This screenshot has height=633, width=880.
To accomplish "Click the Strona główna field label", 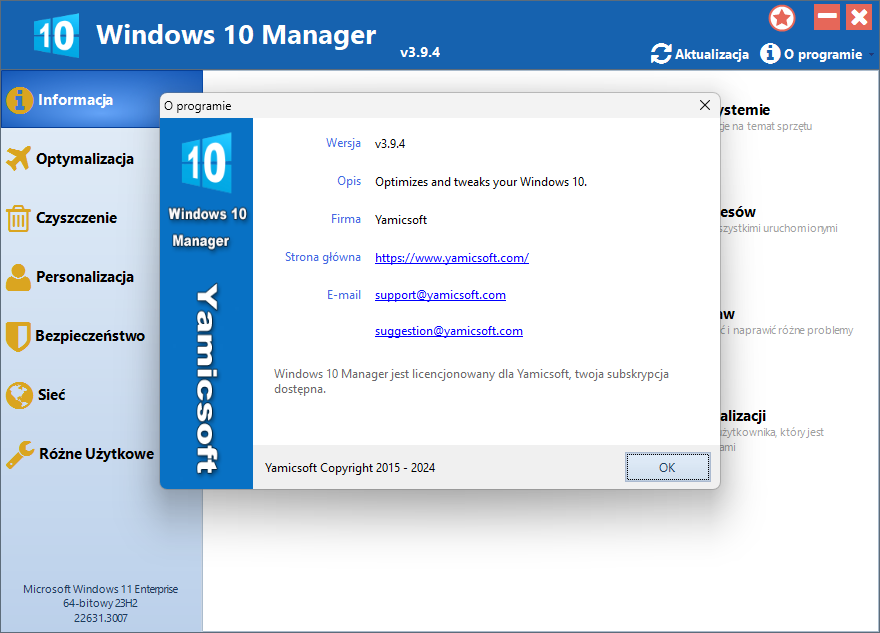I will [x=323, y=257].
